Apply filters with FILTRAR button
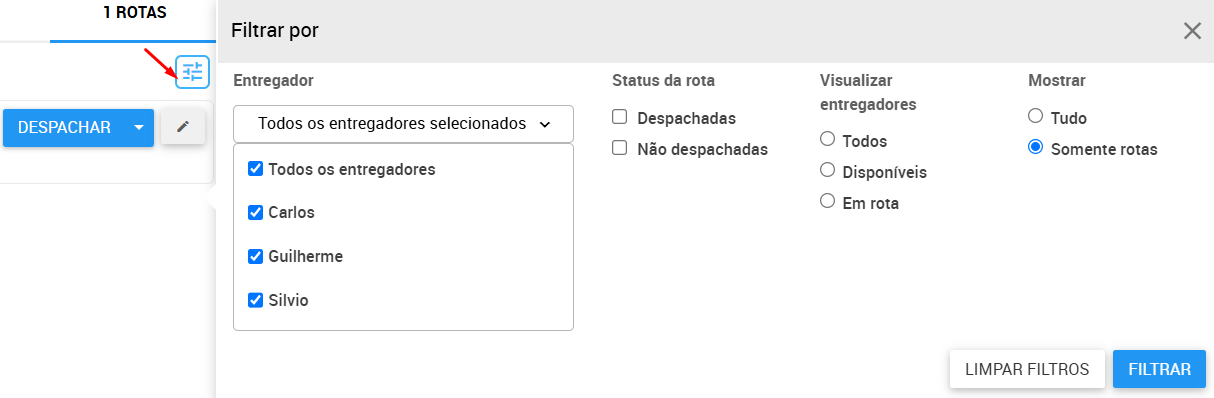 pos(1159,369)
